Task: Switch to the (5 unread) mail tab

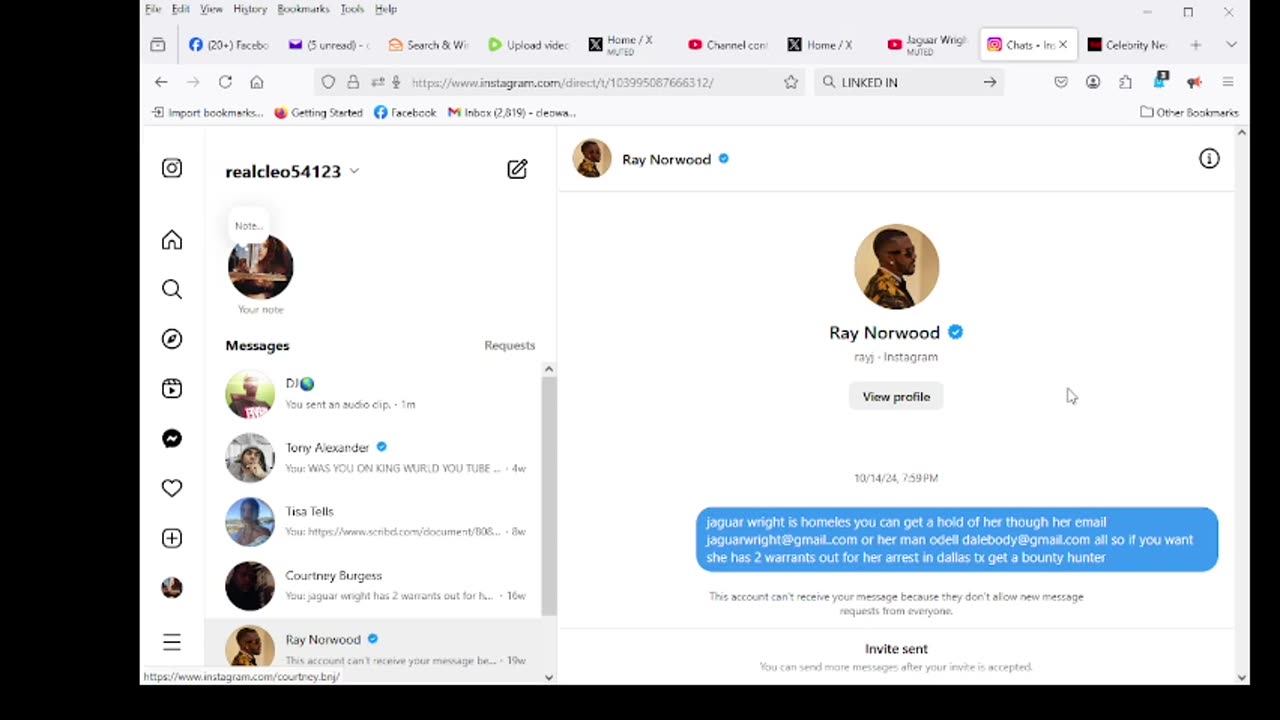Action: click(329, 45)
